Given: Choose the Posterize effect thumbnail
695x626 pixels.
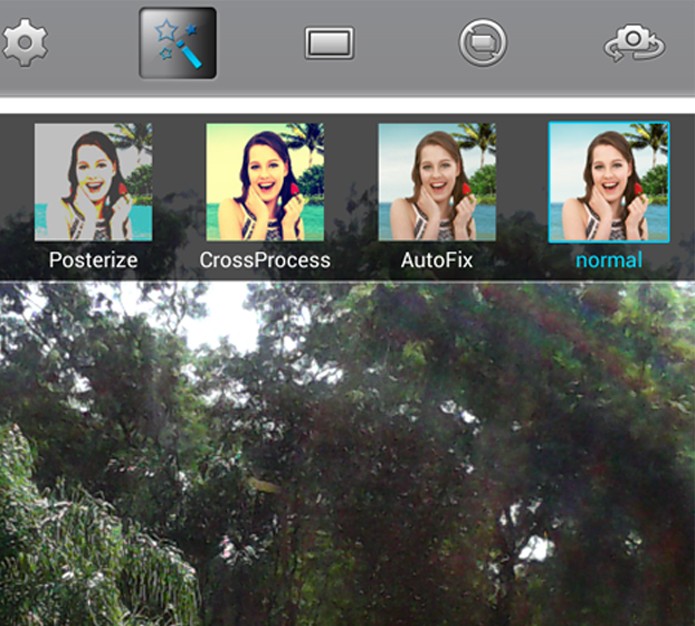Looking at the screenshot, I should tap(94, 182).
